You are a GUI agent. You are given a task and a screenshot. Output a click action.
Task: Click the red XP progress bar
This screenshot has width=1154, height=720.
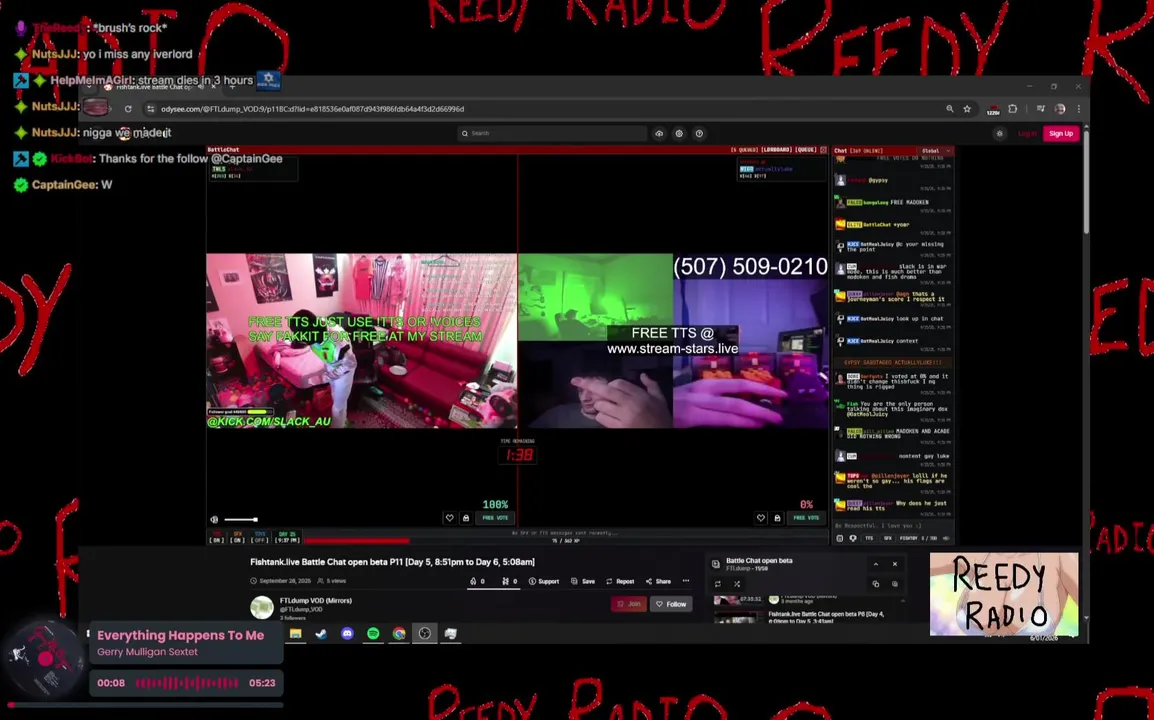357,541
